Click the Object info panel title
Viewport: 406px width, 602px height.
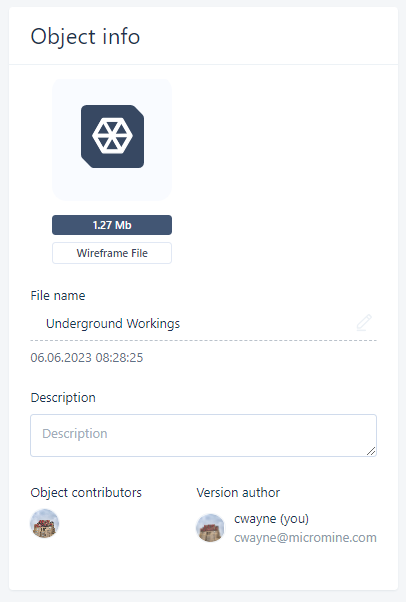click(85, 37)
